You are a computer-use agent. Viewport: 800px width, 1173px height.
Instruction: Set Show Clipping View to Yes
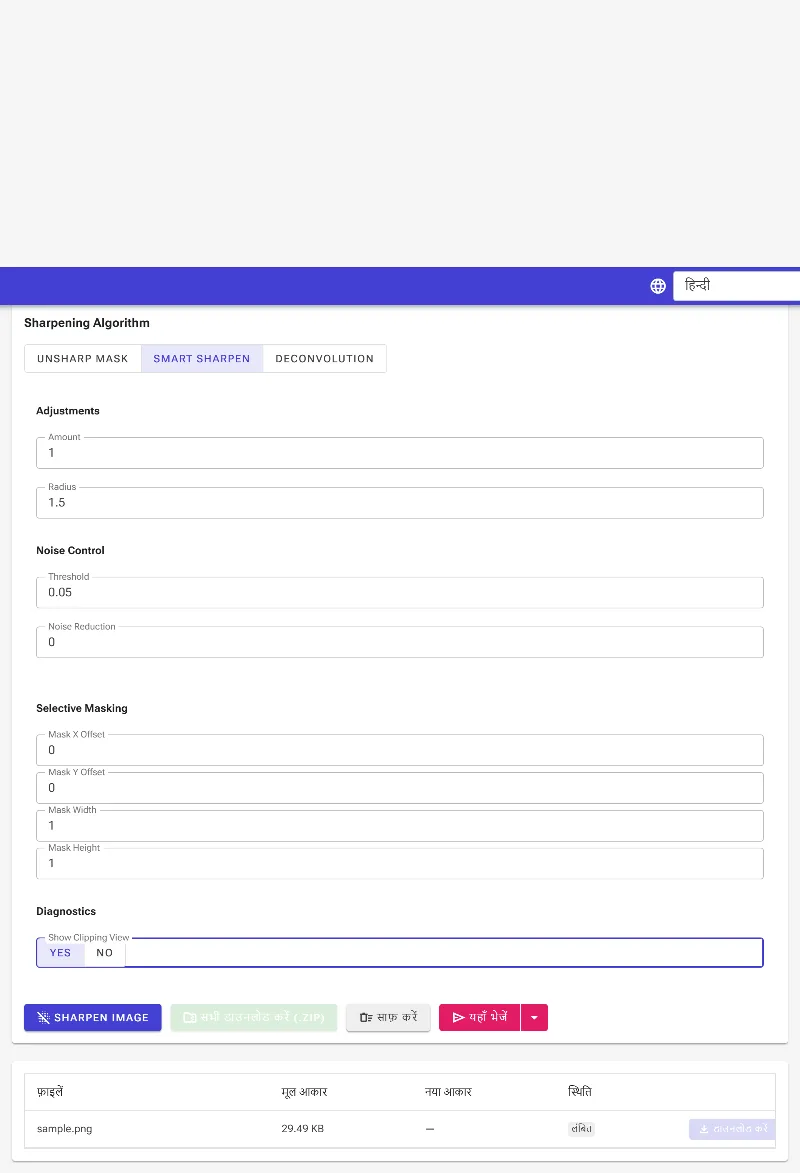point(61,953)
